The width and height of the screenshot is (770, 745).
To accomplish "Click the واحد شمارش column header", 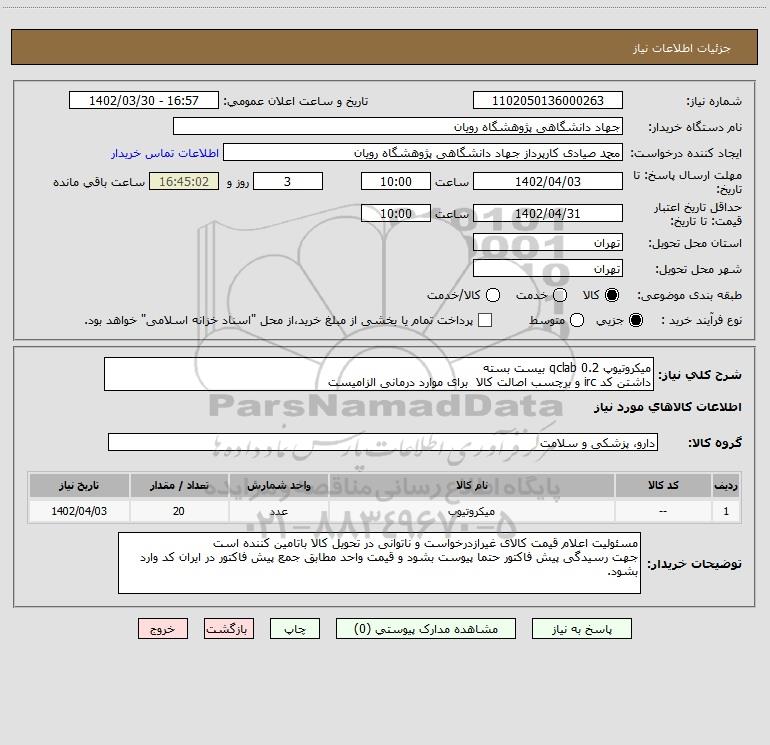I will (x=278, y=485).
